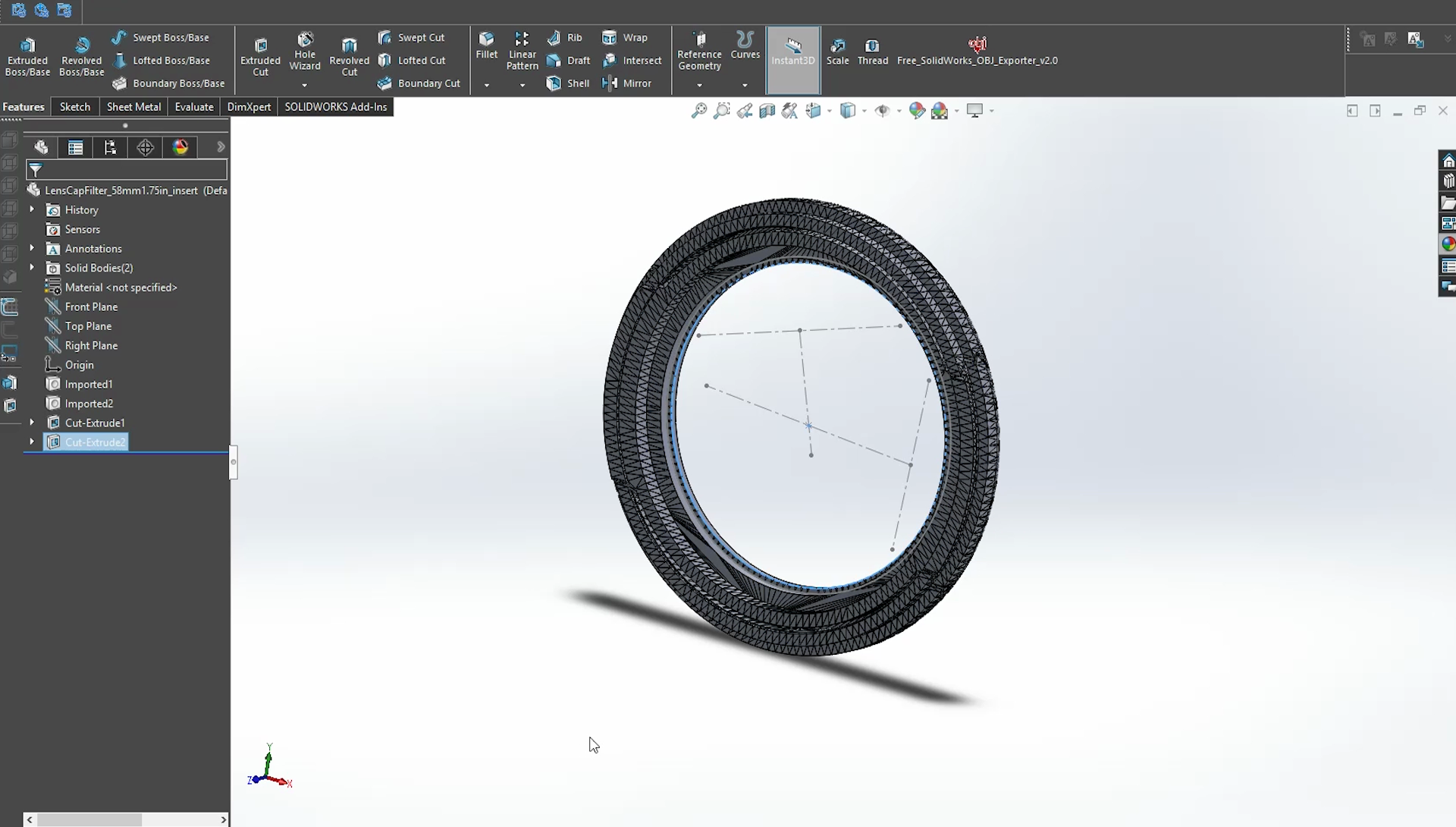Select the Boundary Cut tool
The image size is (1456, 827).
click(x=419, y=83)
